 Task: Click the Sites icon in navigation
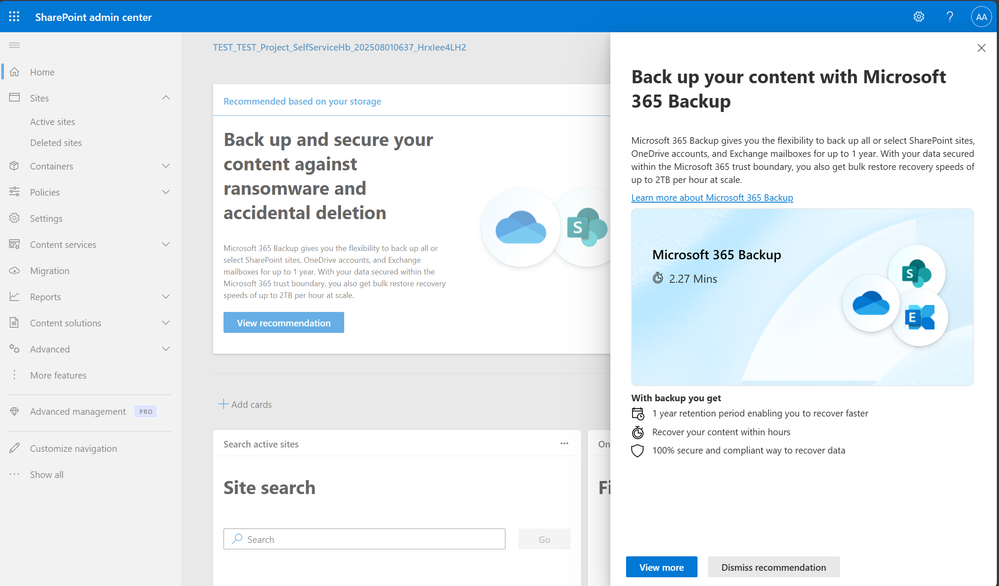click(14, 98)
